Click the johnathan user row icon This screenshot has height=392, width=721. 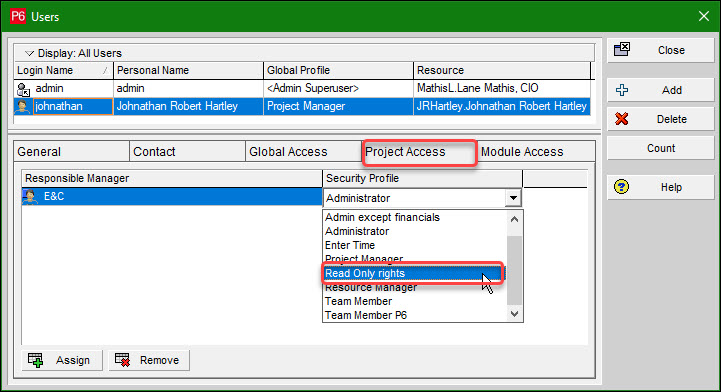[23, 107]
